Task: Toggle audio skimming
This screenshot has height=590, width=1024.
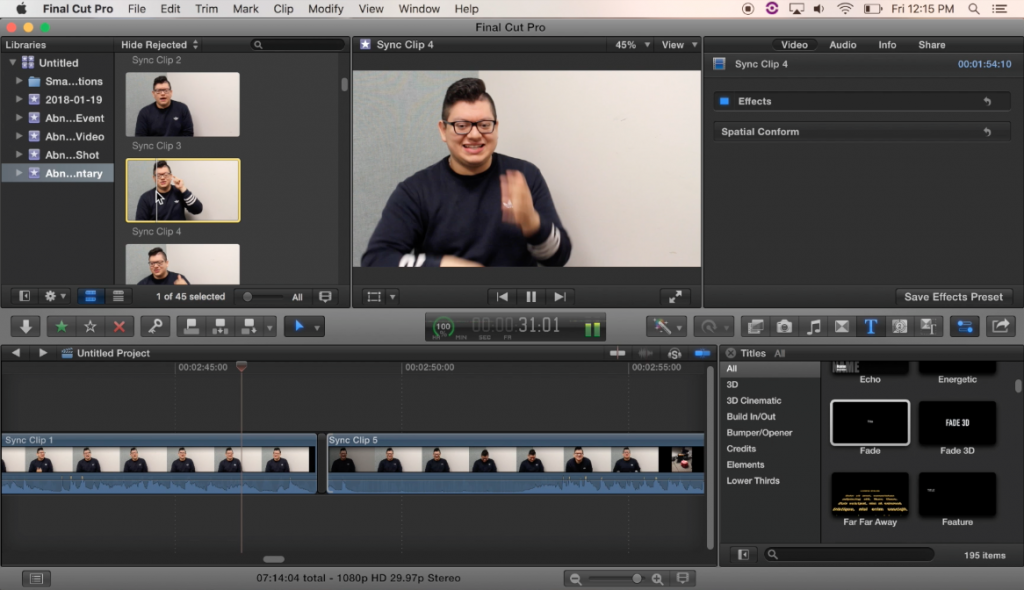Action: coord(645,353)
